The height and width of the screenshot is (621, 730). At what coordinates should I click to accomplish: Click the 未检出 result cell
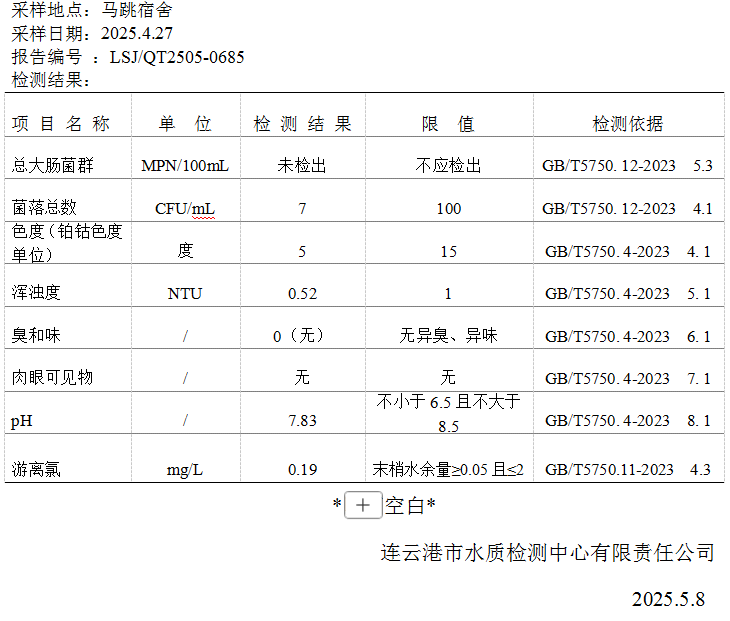point(302,166)
